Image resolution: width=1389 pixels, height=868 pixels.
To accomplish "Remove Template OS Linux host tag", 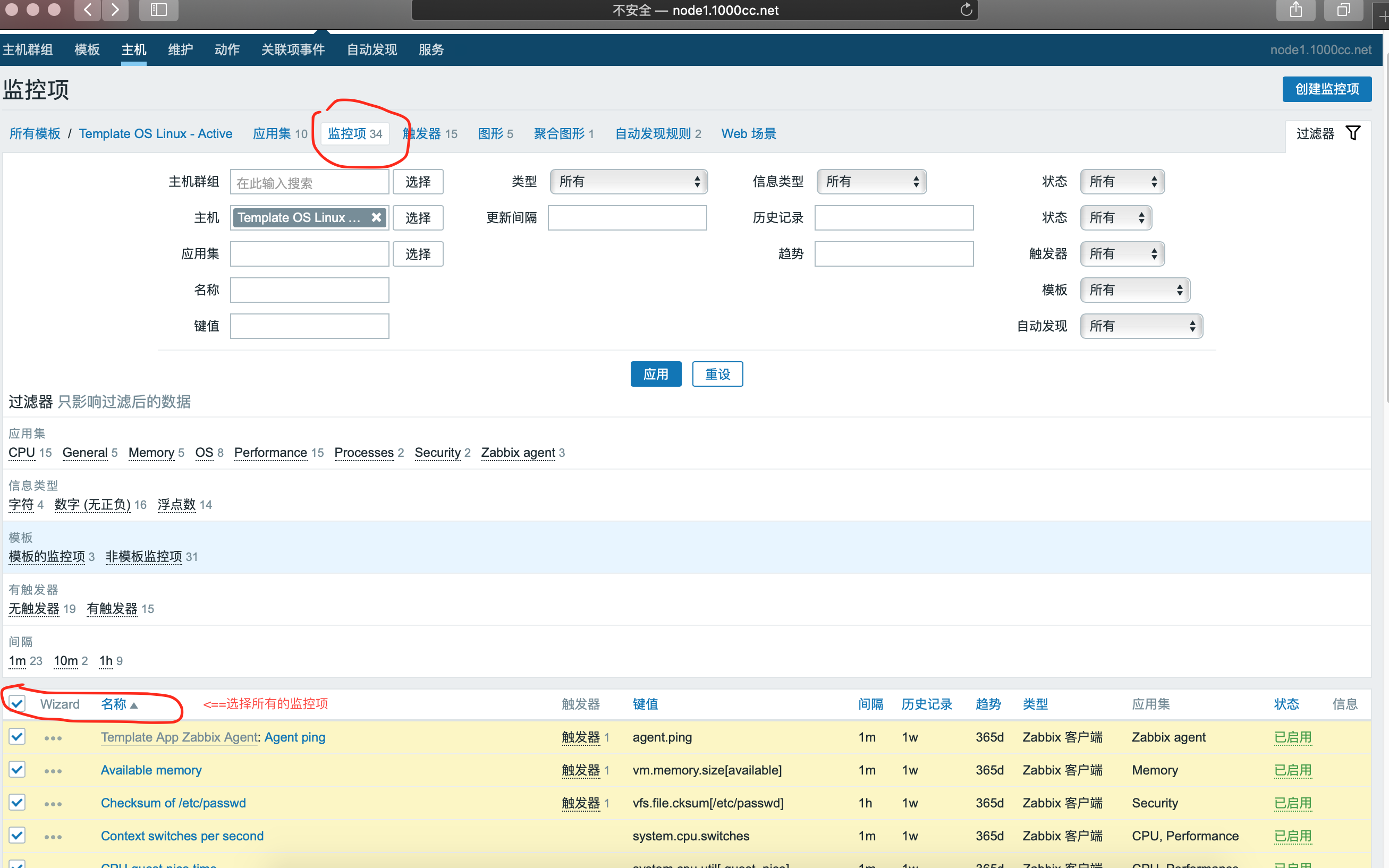I will pos(376,218).
